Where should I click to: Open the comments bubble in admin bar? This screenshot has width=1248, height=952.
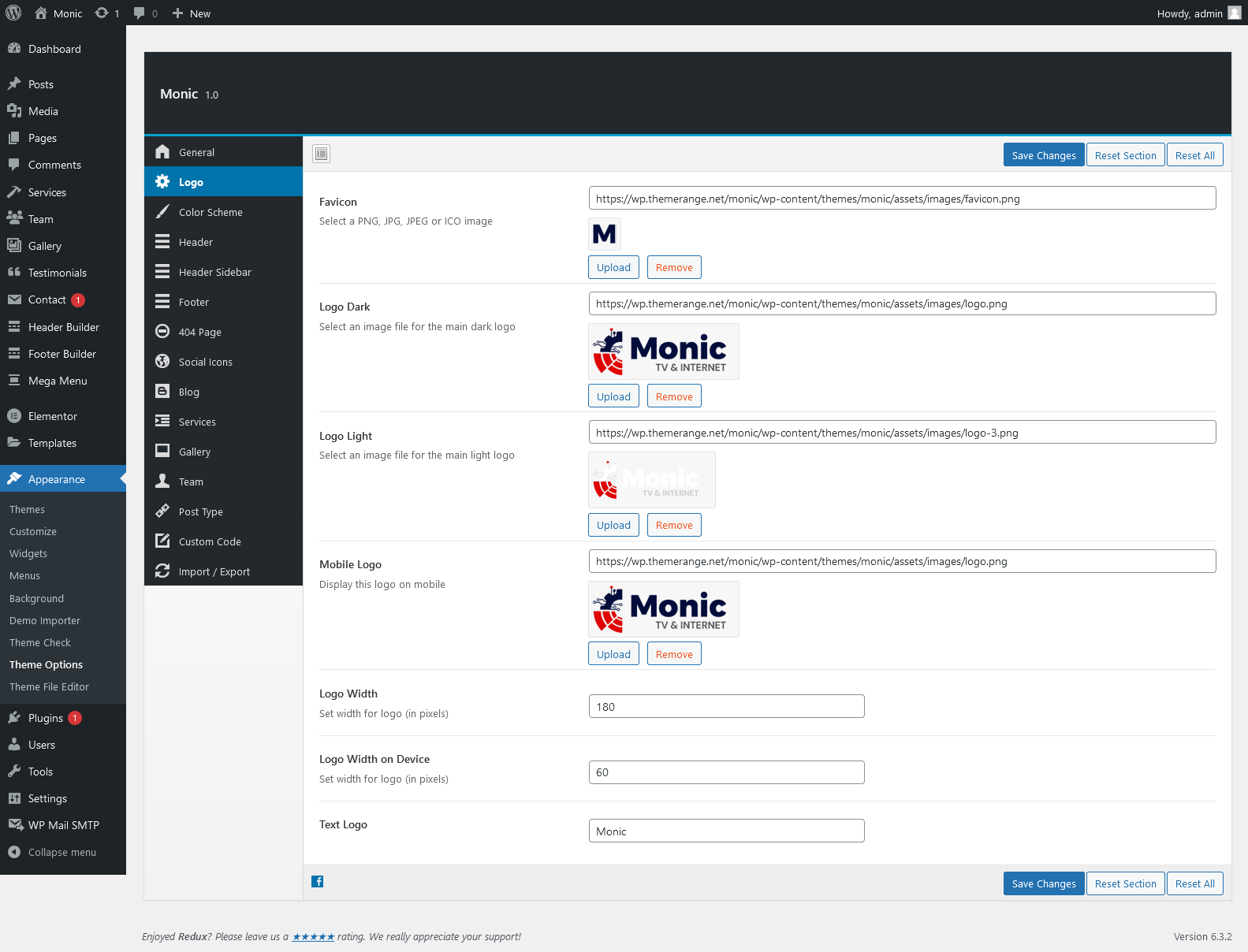pos(140,13)
